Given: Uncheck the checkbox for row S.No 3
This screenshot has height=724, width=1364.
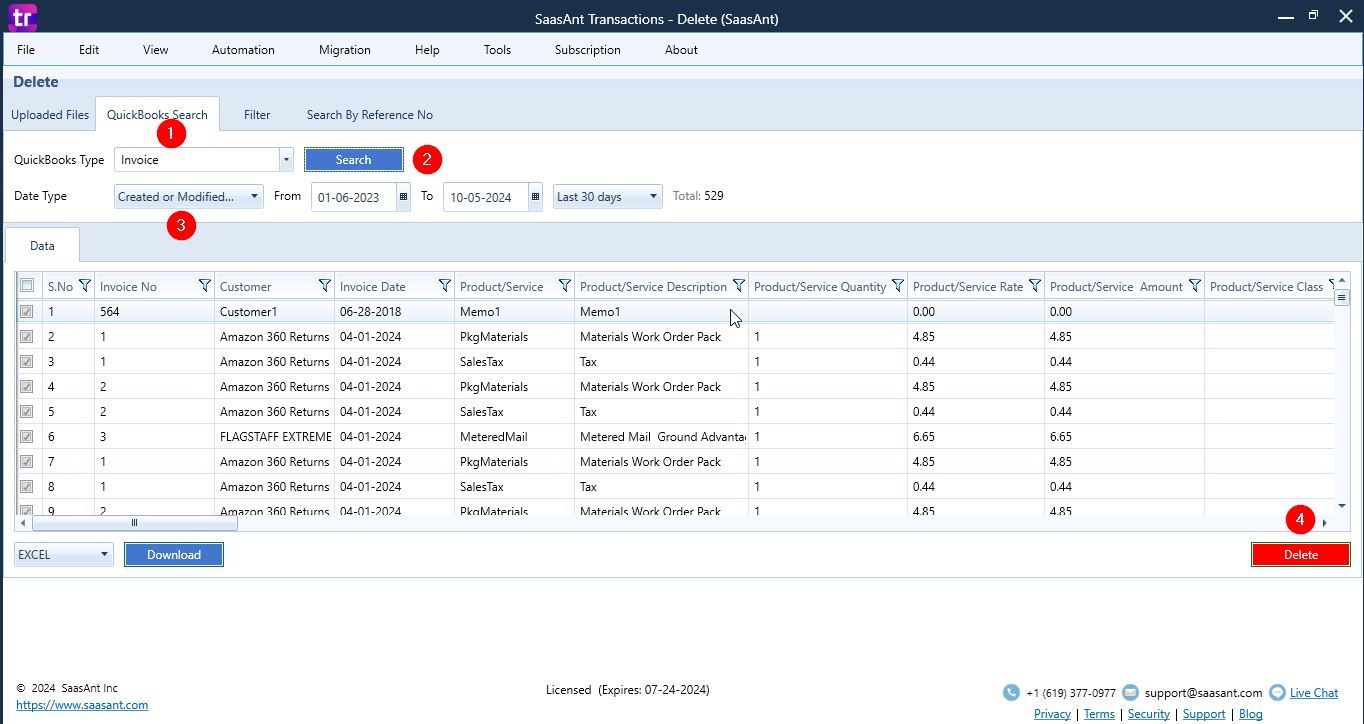Looking at the screenshot, I should (27, 361).
